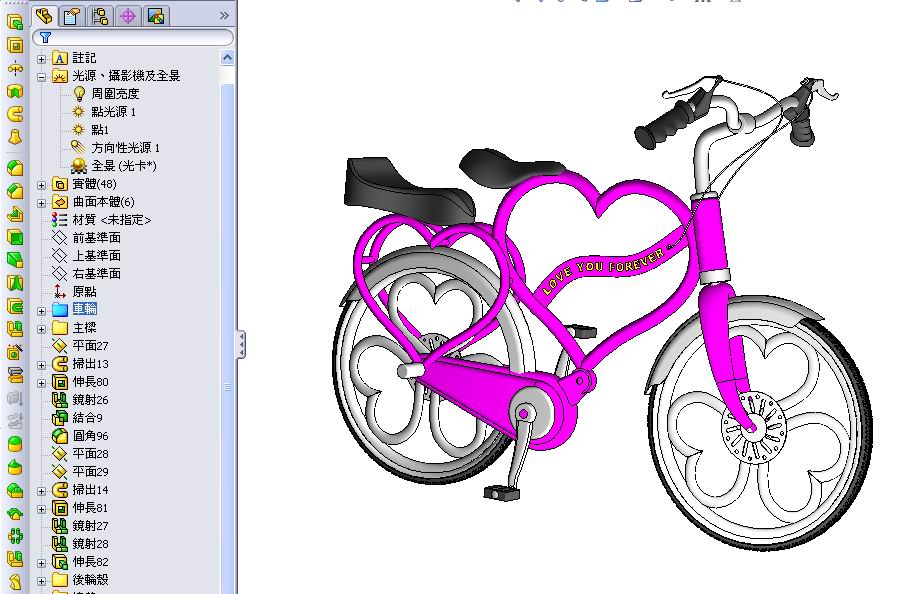This screenshot has width=909, height=594.
Task: Select 材質 <未指定> material entry
Action: pyautogui.click(x=111, y=220)
